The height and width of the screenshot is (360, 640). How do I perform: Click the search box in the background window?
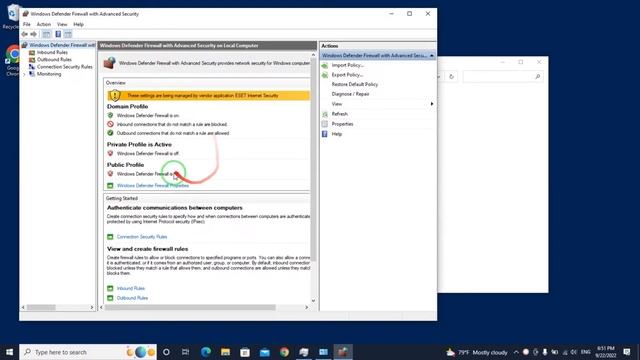click(x=503, y=77)
